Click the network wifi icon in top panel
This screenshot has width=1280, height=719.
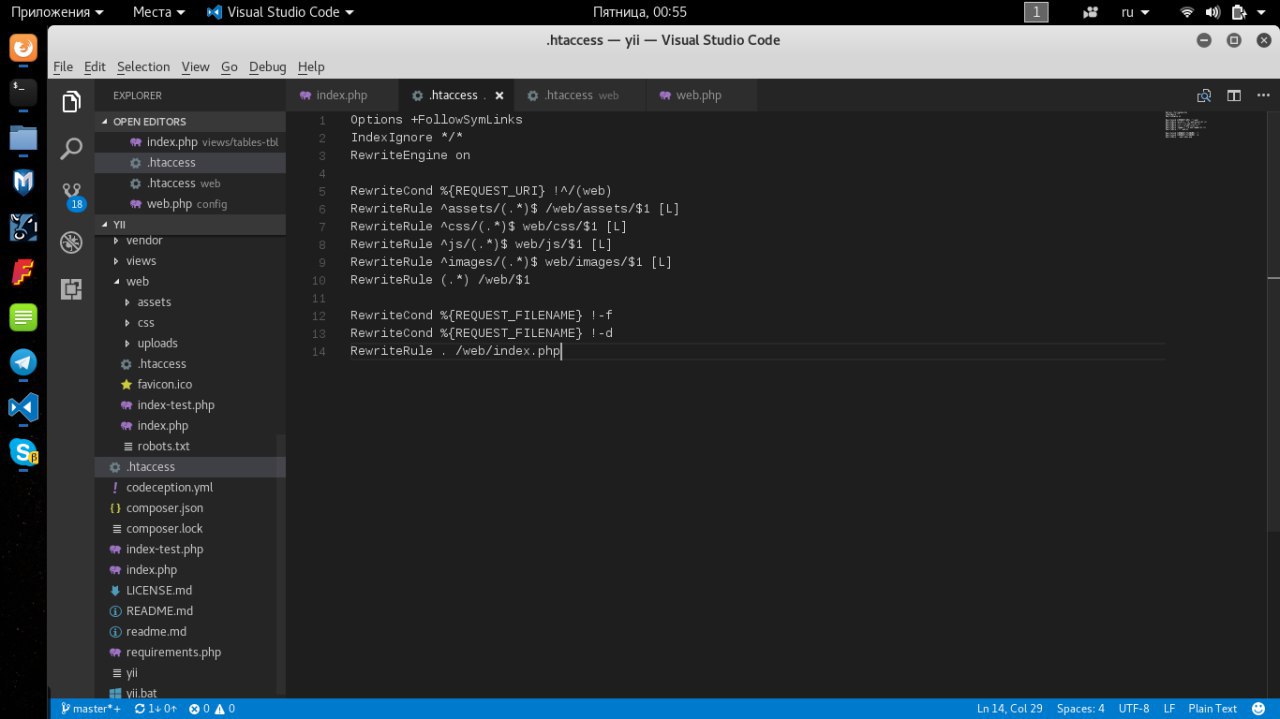pos(1187,12)
